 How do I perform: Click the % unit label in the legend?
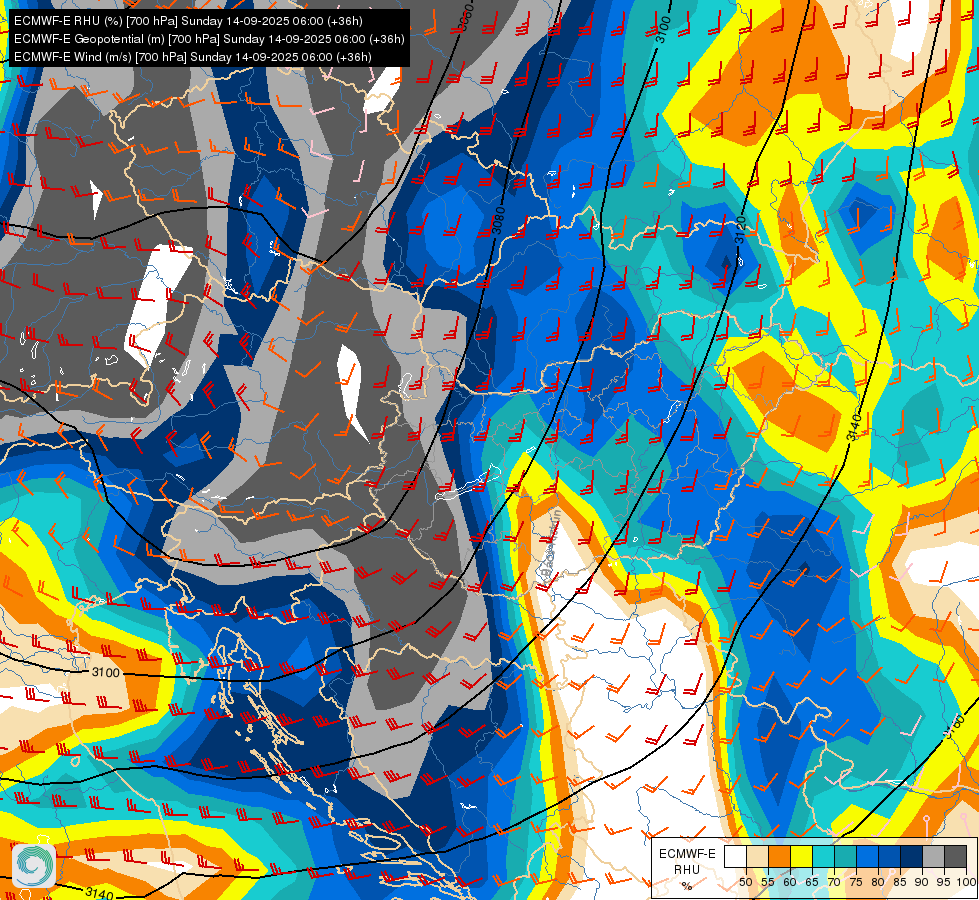pos(687,886)
